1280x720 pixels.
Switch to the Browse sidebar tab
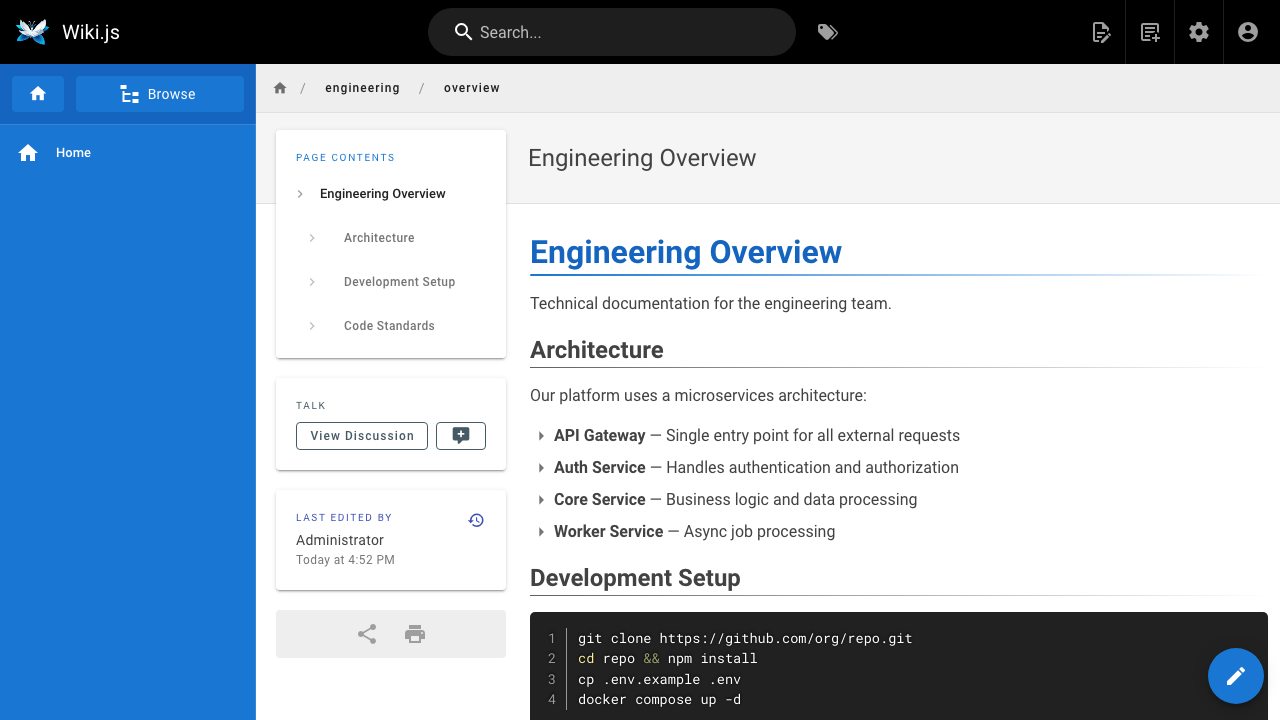(160, 94)
